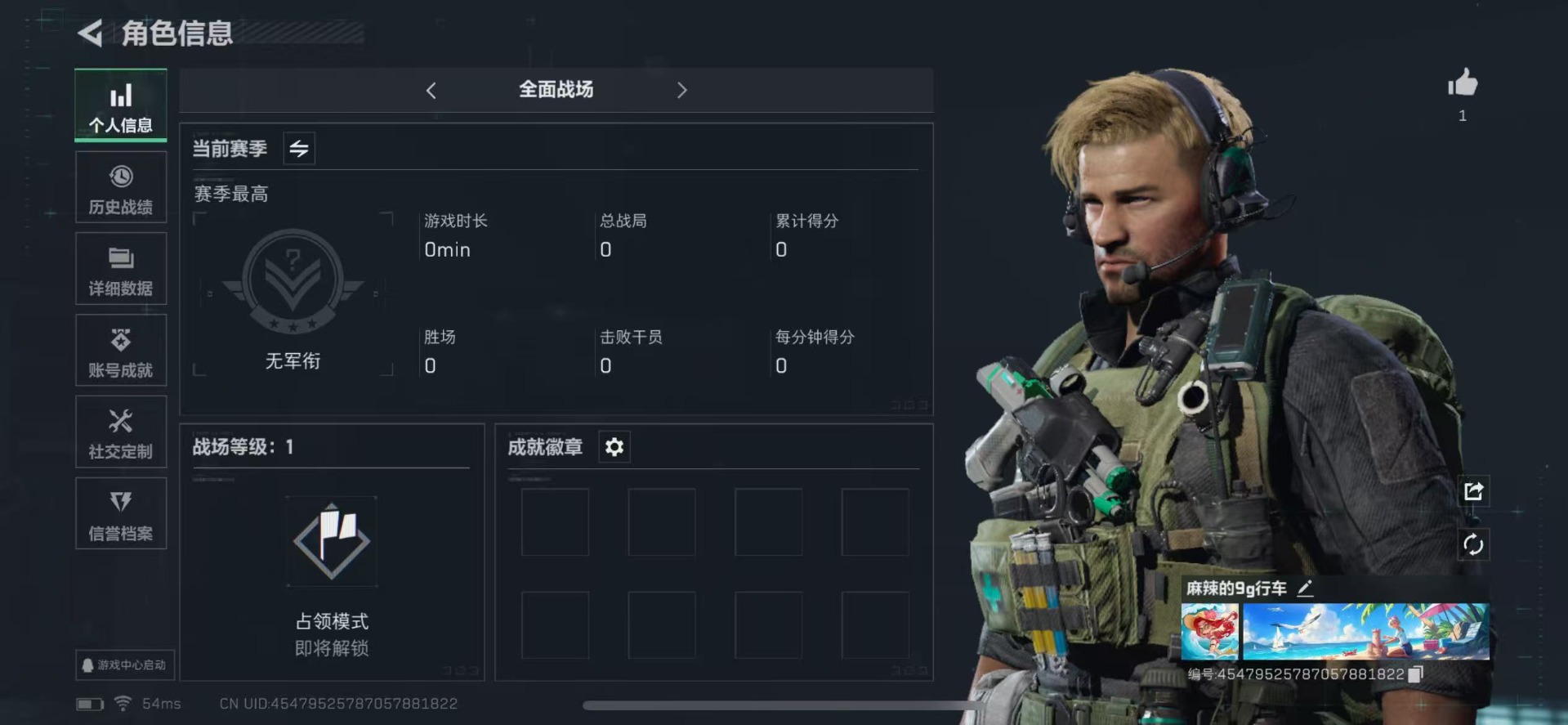Open the 信誉档案 sidebar tab
The image size is (1568, 725).
121,514
